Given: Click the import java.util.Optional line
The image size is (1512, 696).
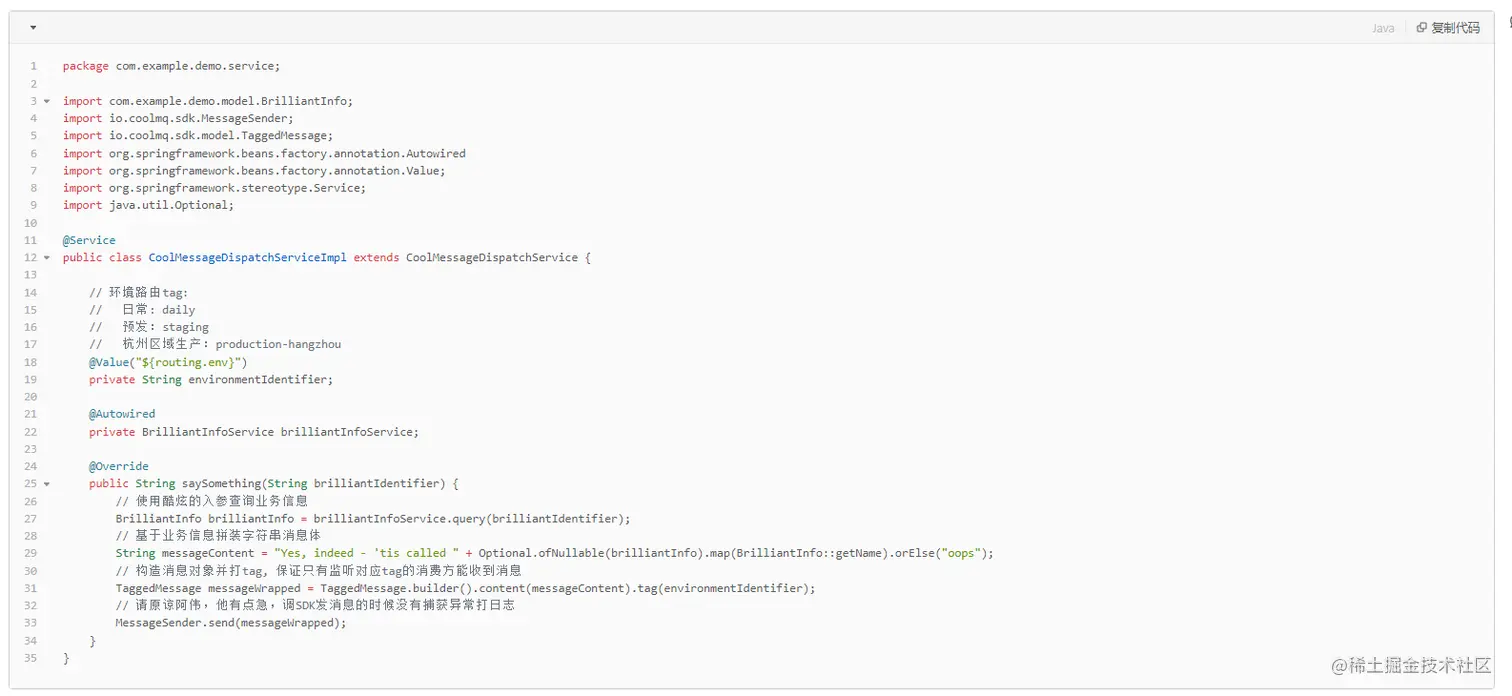Looking at the screenshot, I should coord(148,205).
